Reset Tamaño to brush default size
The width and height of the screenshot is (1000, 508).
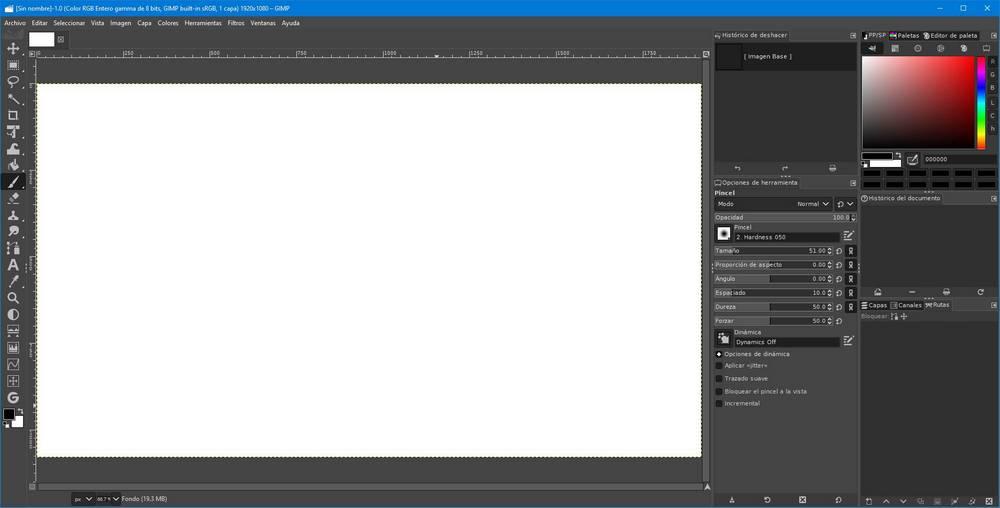(839, 251)
